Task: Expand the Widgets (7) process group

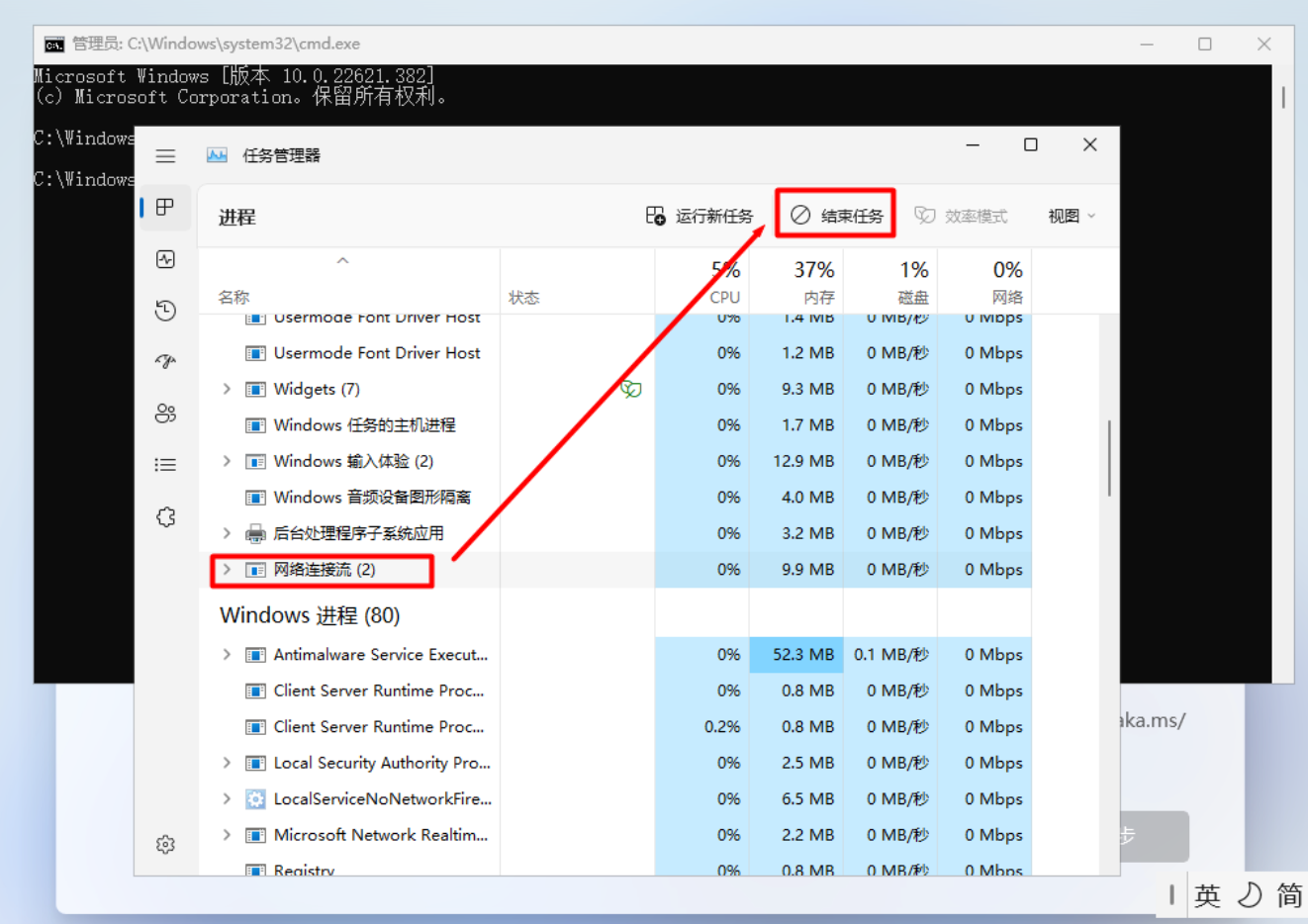Action: [x=227, y=389]
